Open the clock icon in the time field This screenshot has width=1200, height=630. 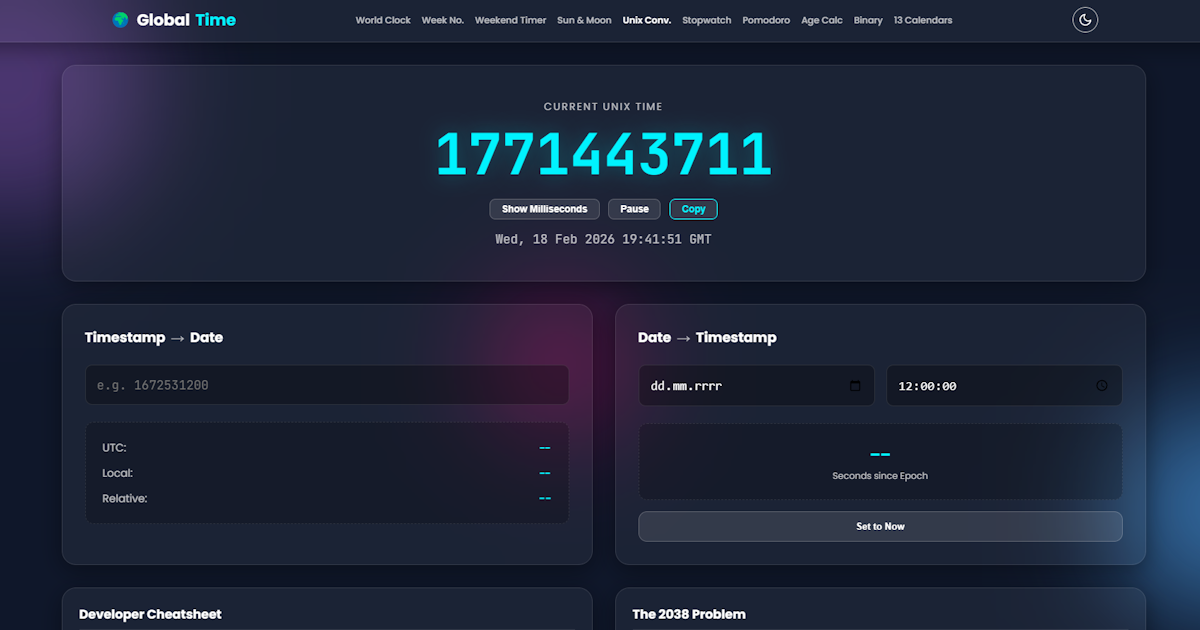point(1102,386)
